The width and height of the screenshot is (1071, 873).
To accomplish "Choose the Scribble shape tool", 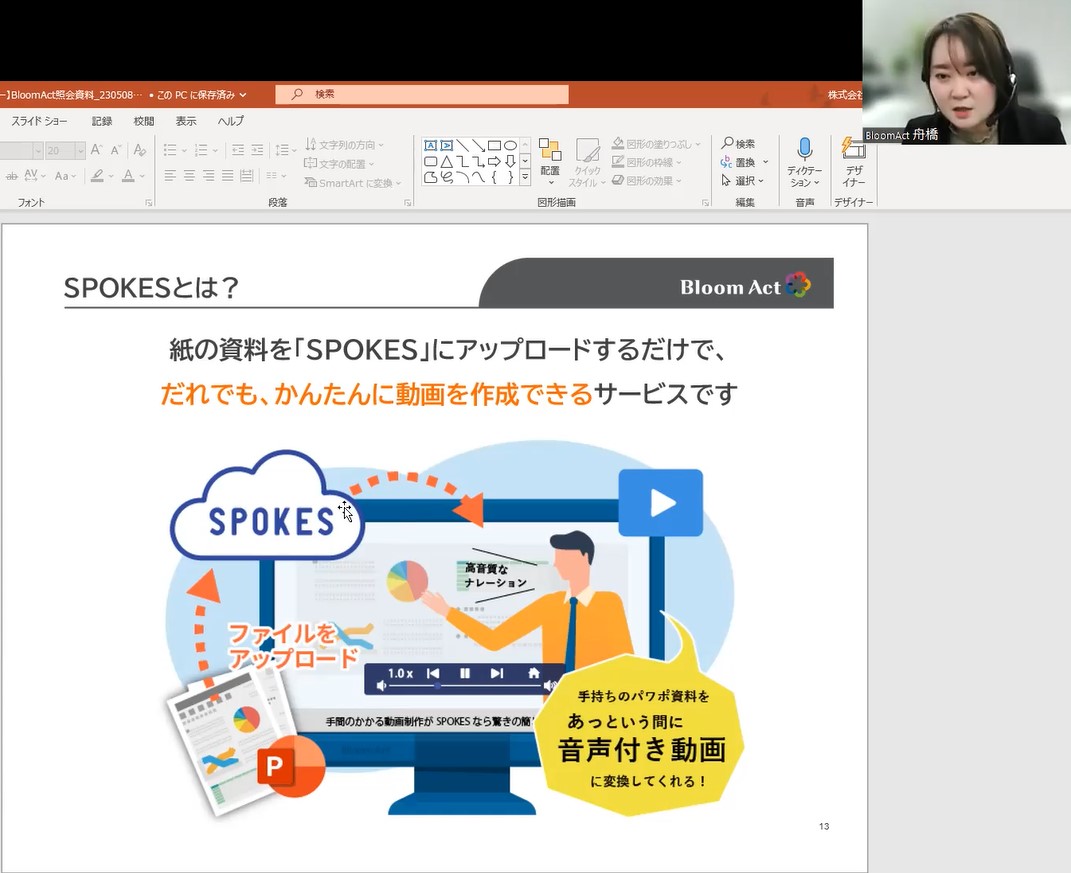I will (x=446, y=178).
